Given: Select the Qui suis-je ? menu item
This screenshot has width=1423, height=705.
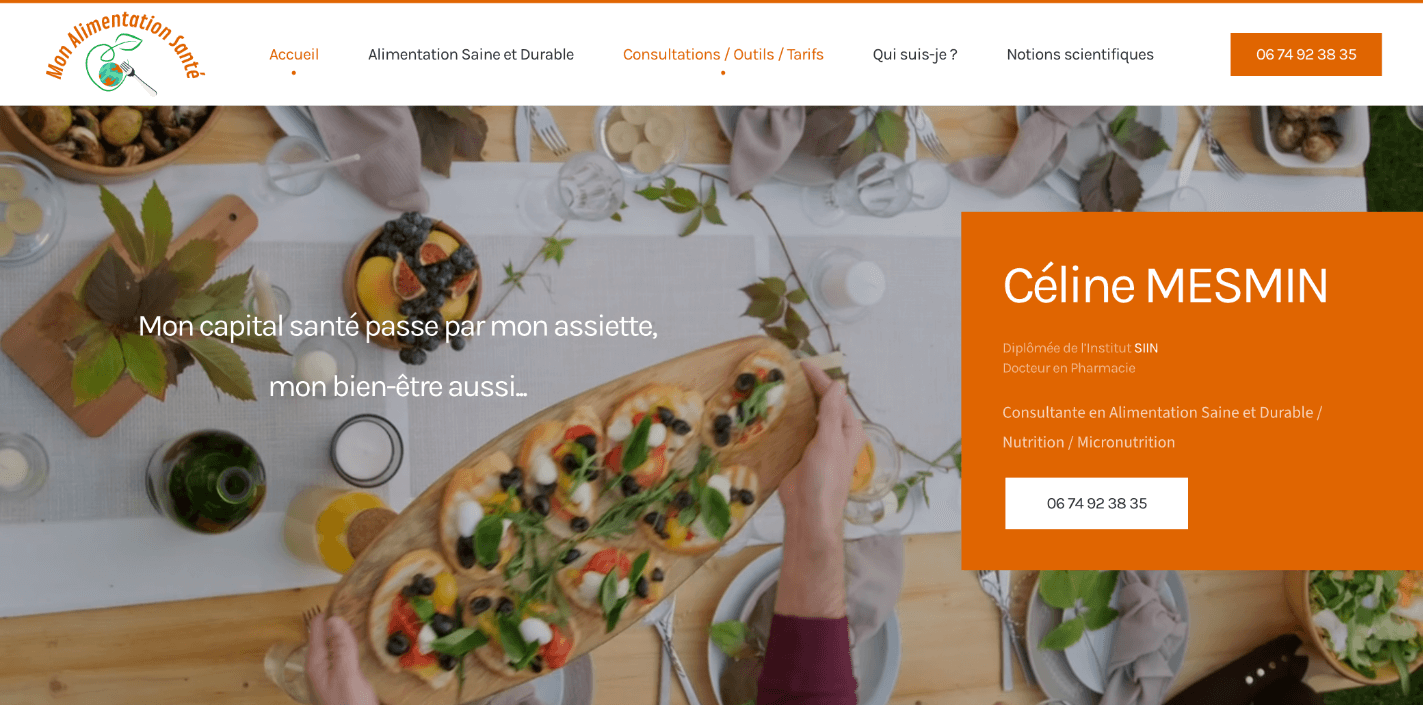Looking at the screenshot, I should (x=915, y=54).
